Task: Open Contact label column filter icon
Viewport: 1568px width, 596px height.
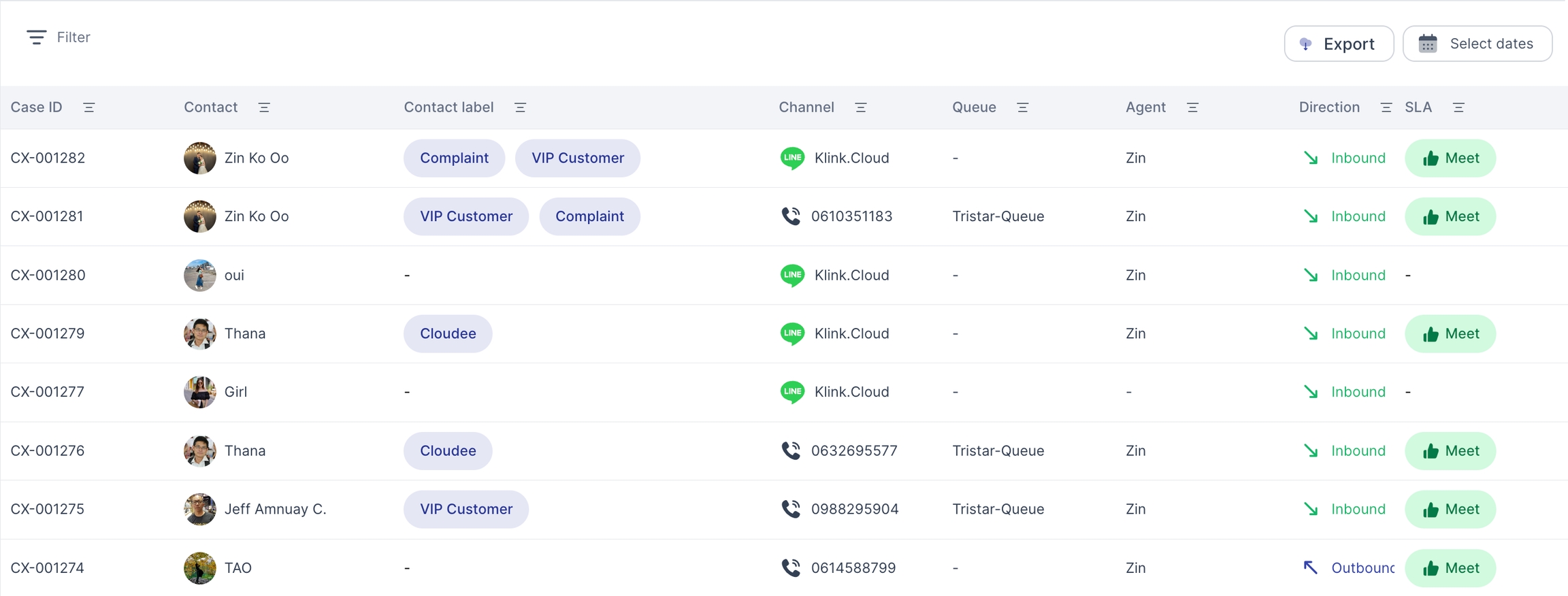Action: click(520, 107)
